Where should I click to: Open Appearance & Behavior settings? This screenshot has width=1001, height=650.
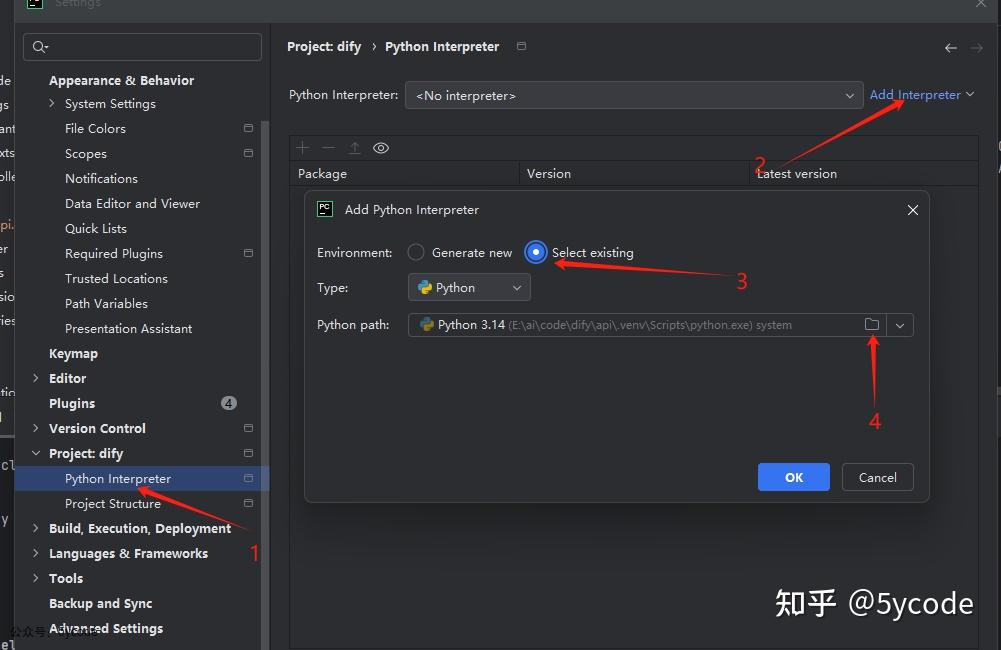(x=121, y=80)
